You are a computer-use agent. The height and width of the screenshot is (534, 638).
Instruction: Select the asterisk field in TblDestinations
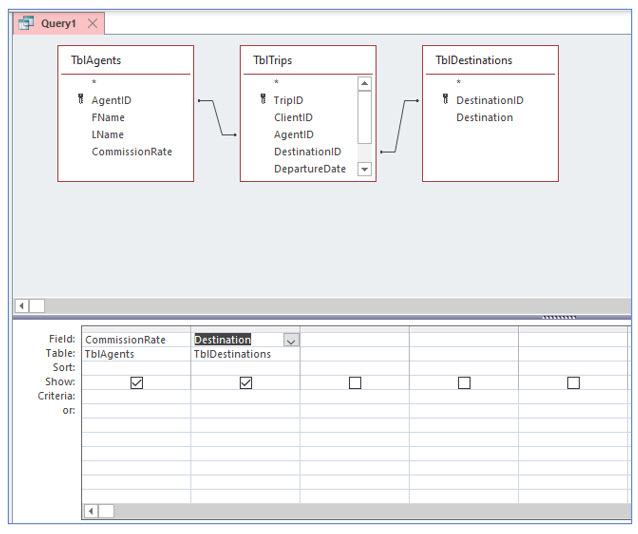pyautogui.click(x=459, y=82)
